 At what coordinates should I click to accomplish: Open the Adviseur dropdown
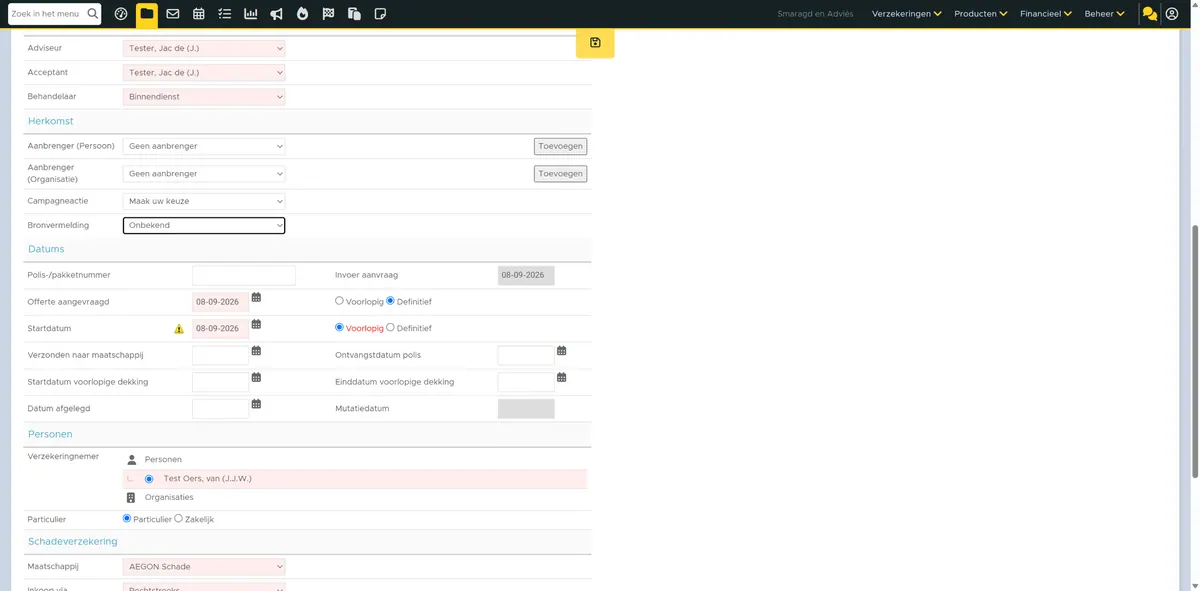coord(204,48)
